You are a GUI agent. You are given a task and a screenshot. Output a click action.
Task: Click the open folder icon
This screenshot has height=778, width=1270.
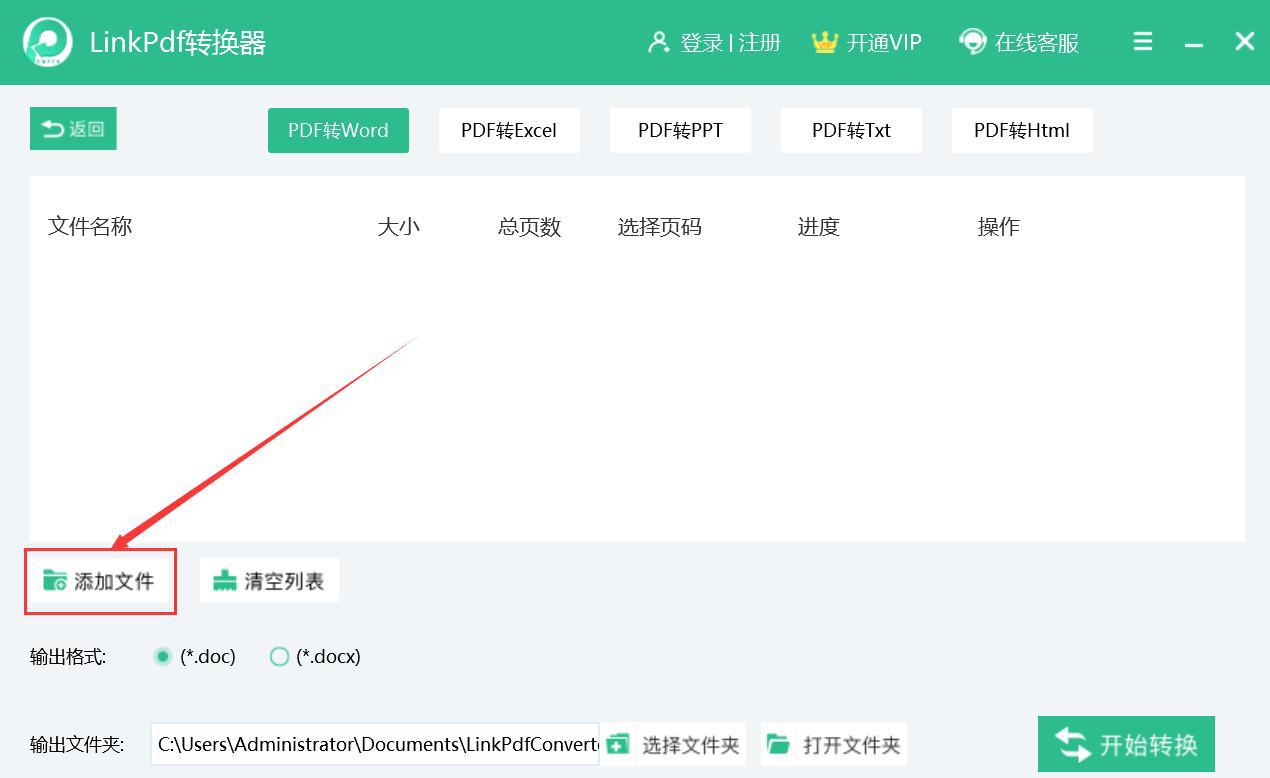[778, 744]
